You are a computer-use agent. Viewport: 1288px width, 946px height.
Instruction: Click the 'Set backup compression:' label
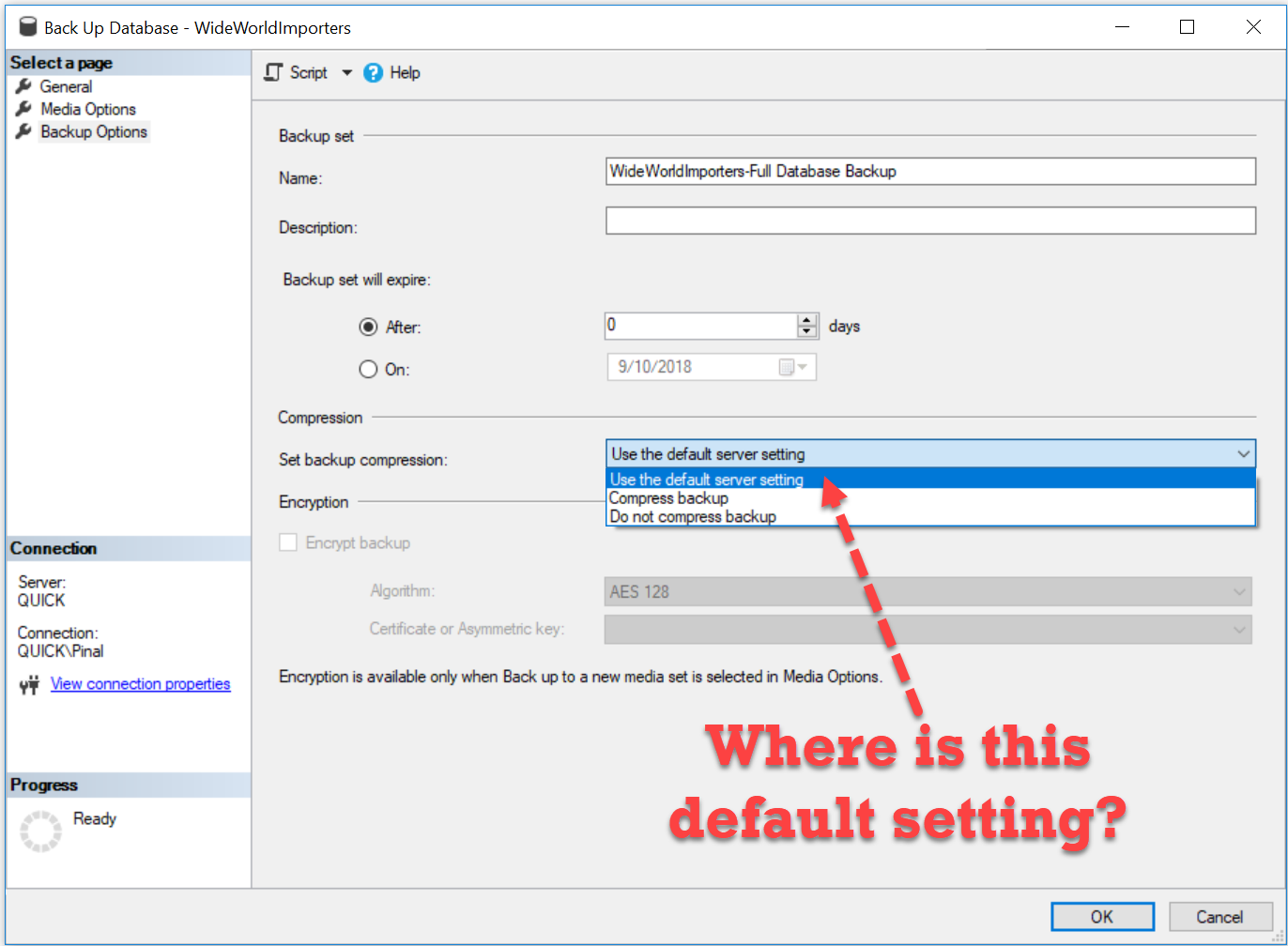tap(363, 460)
